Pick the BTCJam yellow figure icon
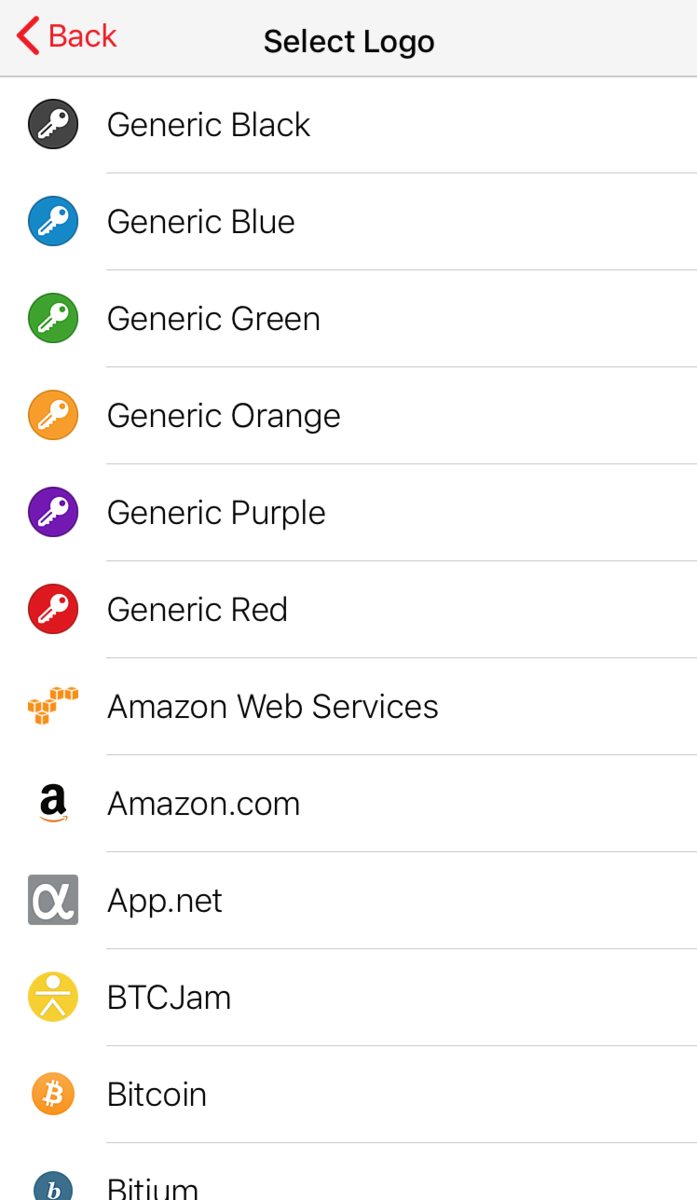This screenshot has width=697, height=1200. (53, 997)
